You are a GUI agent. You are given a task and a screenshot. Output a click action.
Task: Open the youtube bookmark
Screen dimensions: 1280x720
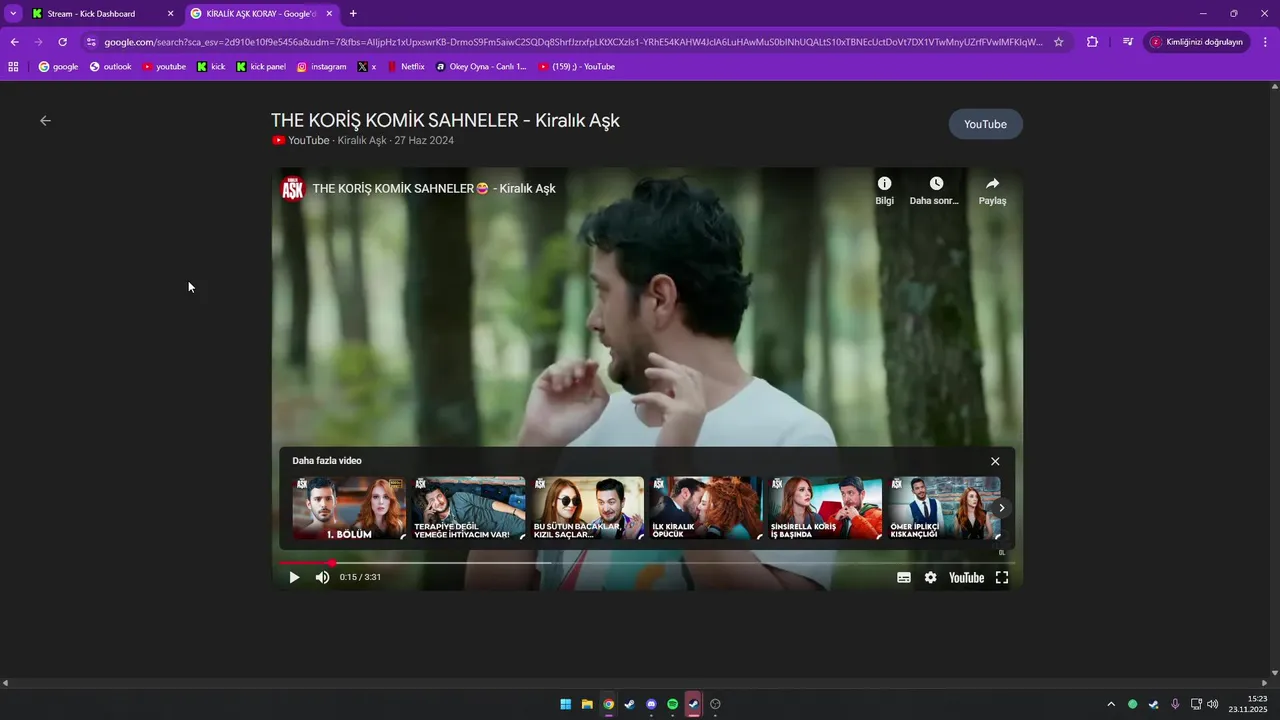click(x=164, y=67)
